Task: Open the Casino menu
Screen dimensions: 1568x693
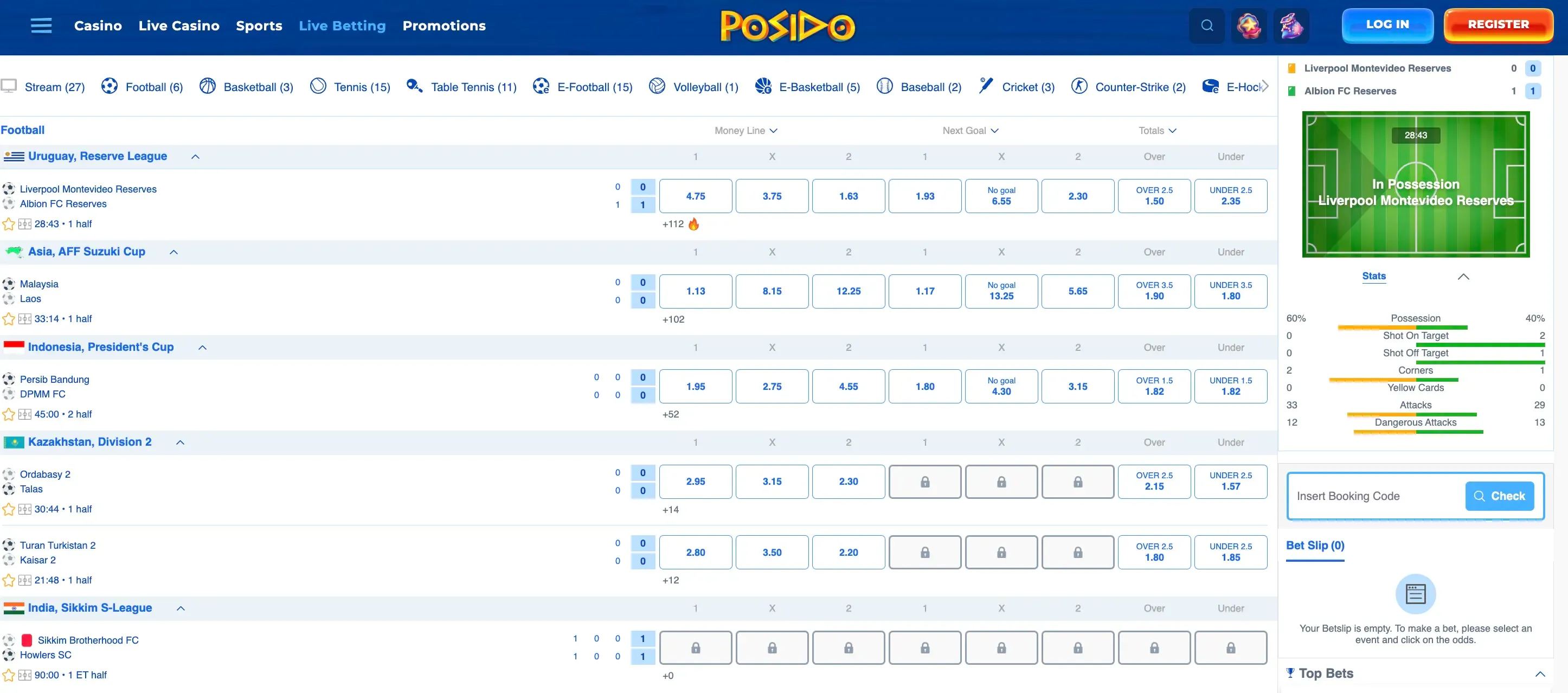Action: [x=98, y=25]
